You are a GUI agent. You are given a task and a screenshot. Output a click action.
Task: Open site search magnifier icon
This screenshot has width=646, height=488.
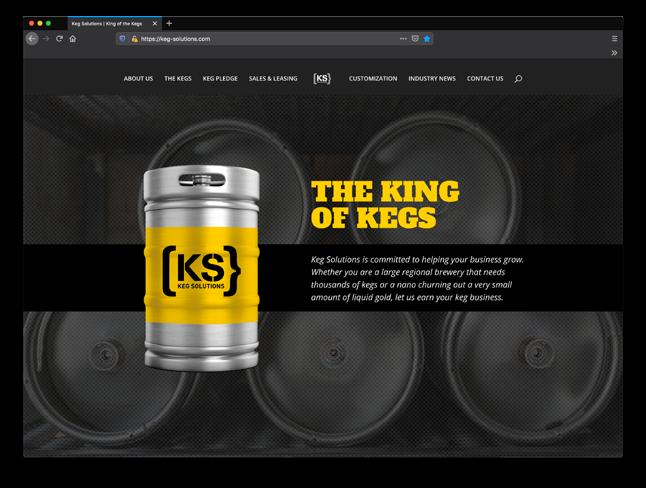pyautogui.click(x=518, y=78)
